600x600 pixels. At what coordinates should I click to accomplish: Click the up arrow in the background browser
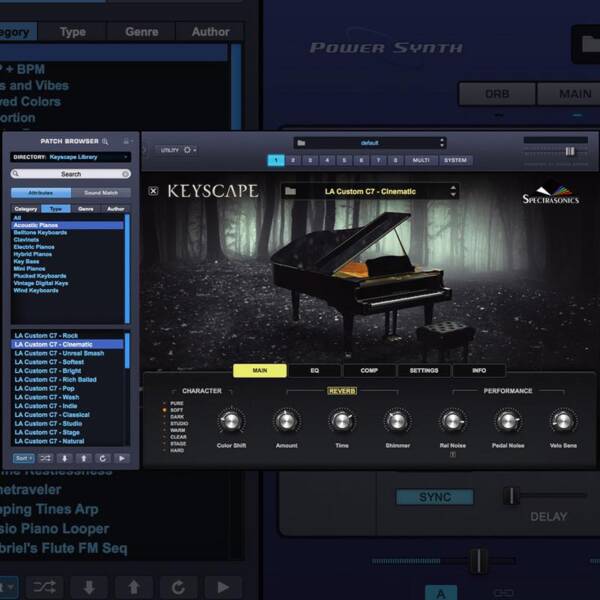[x=134, y=587]
